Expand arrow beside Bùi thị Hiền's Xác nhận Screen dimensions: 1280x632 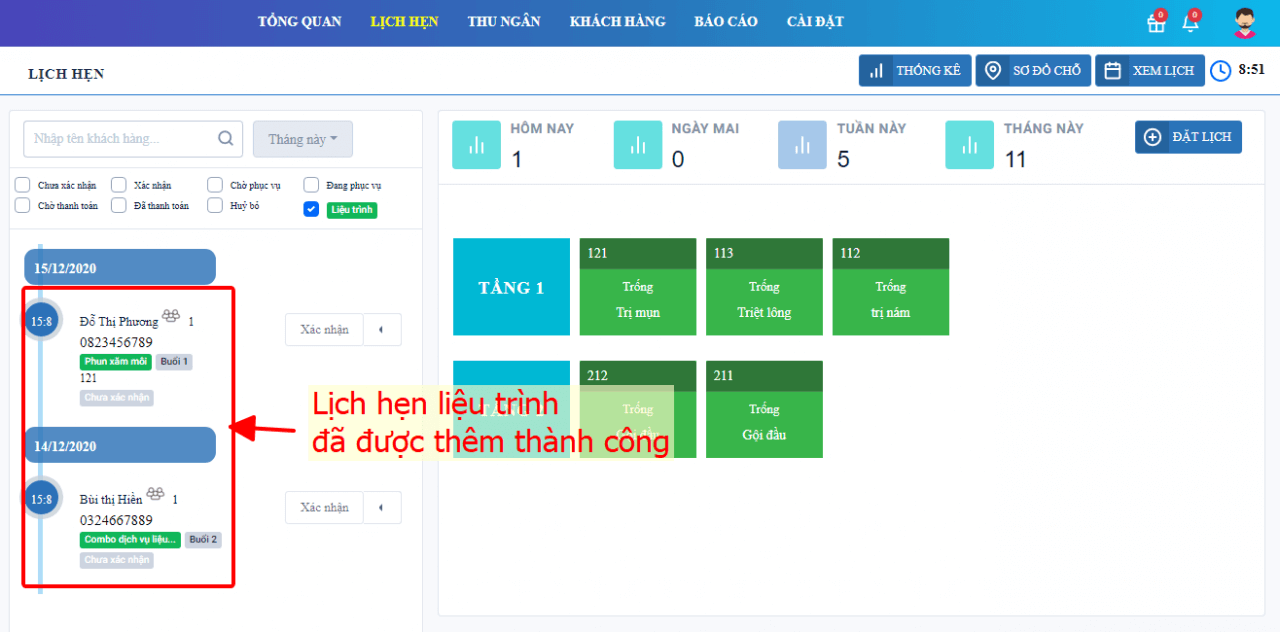point(381,508)
